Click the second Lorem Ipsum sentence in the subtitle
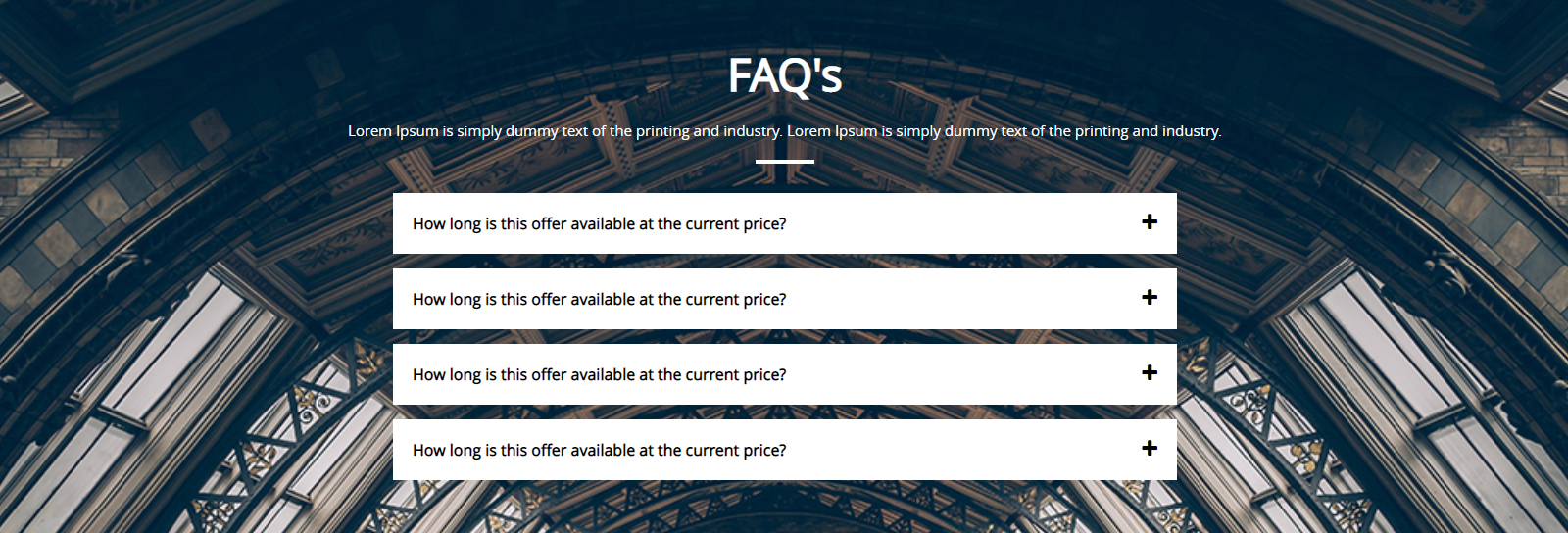 (x=1004, y=131)
